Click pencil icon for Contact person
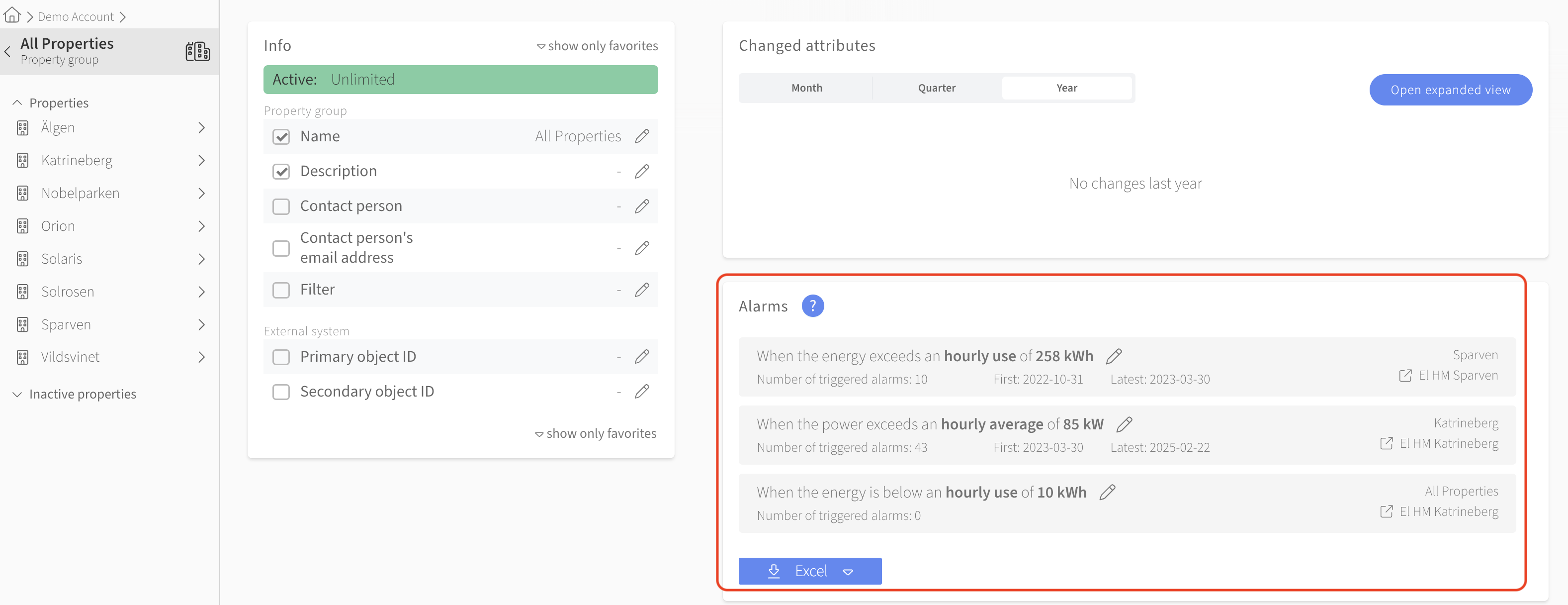 click(641, 206)
